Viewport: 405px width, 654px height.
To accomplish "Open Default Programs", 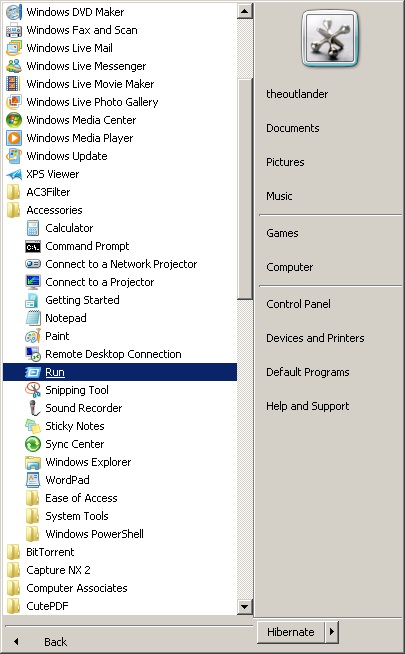I will click(x=308, y=372).
